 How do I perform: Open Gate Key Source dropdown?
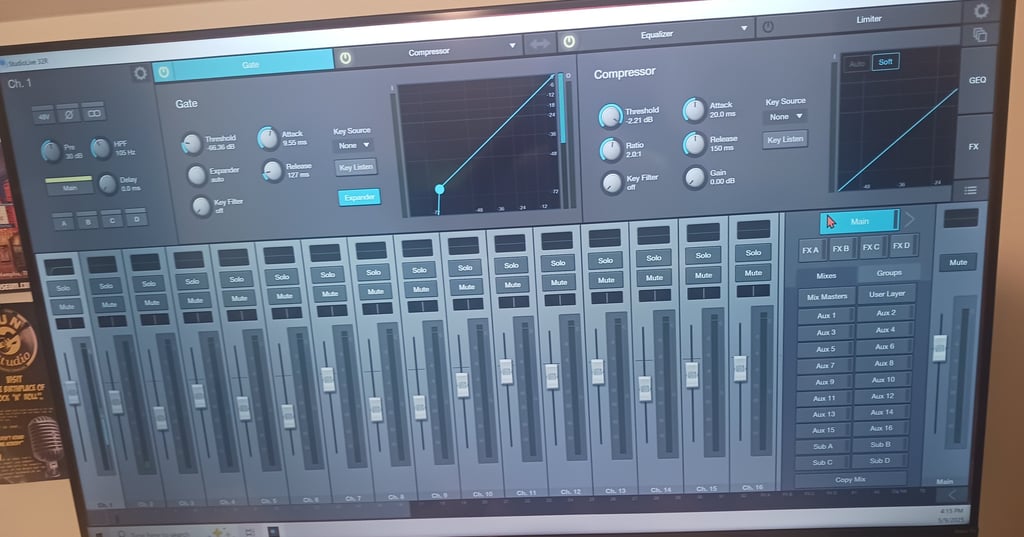point(353,146)
